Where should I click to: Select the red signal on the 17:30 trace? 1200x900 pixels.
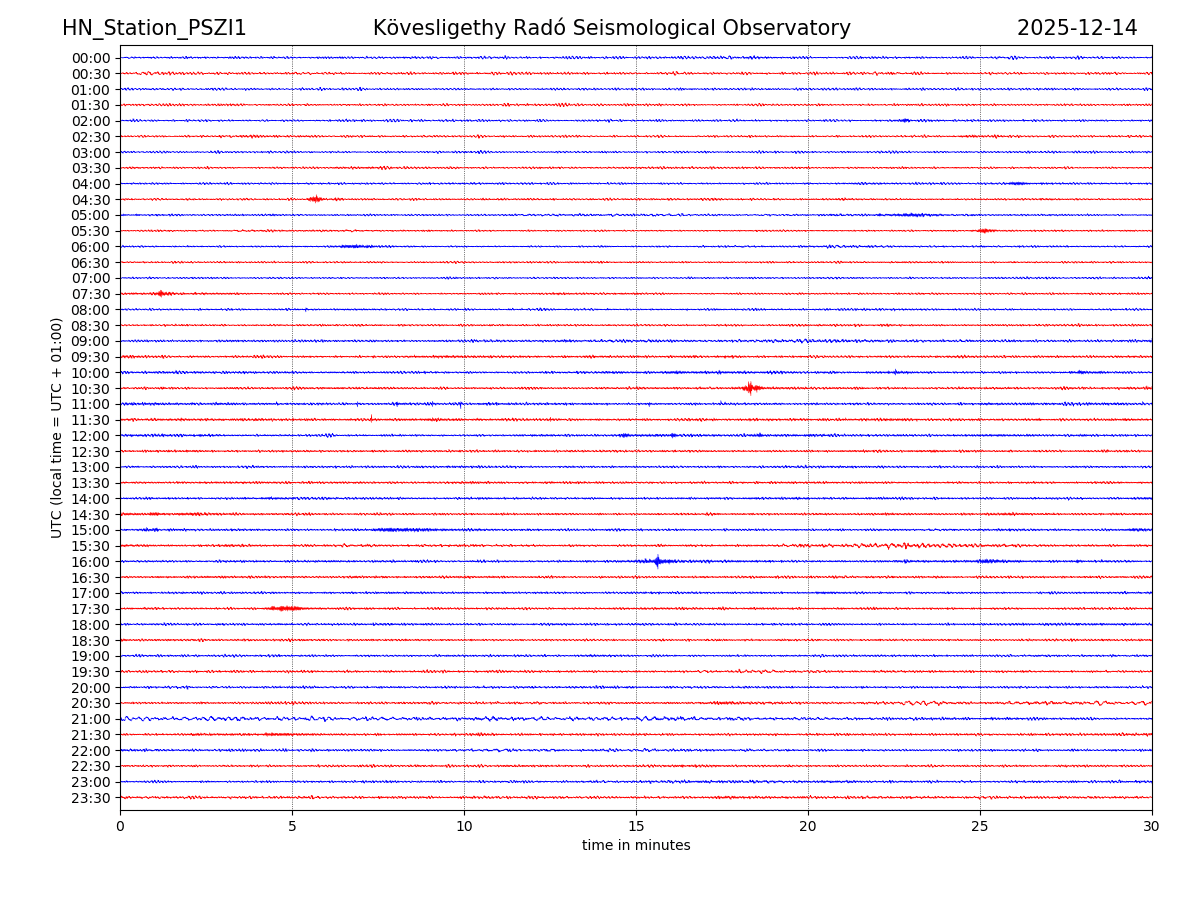click(x=285, y=608)
